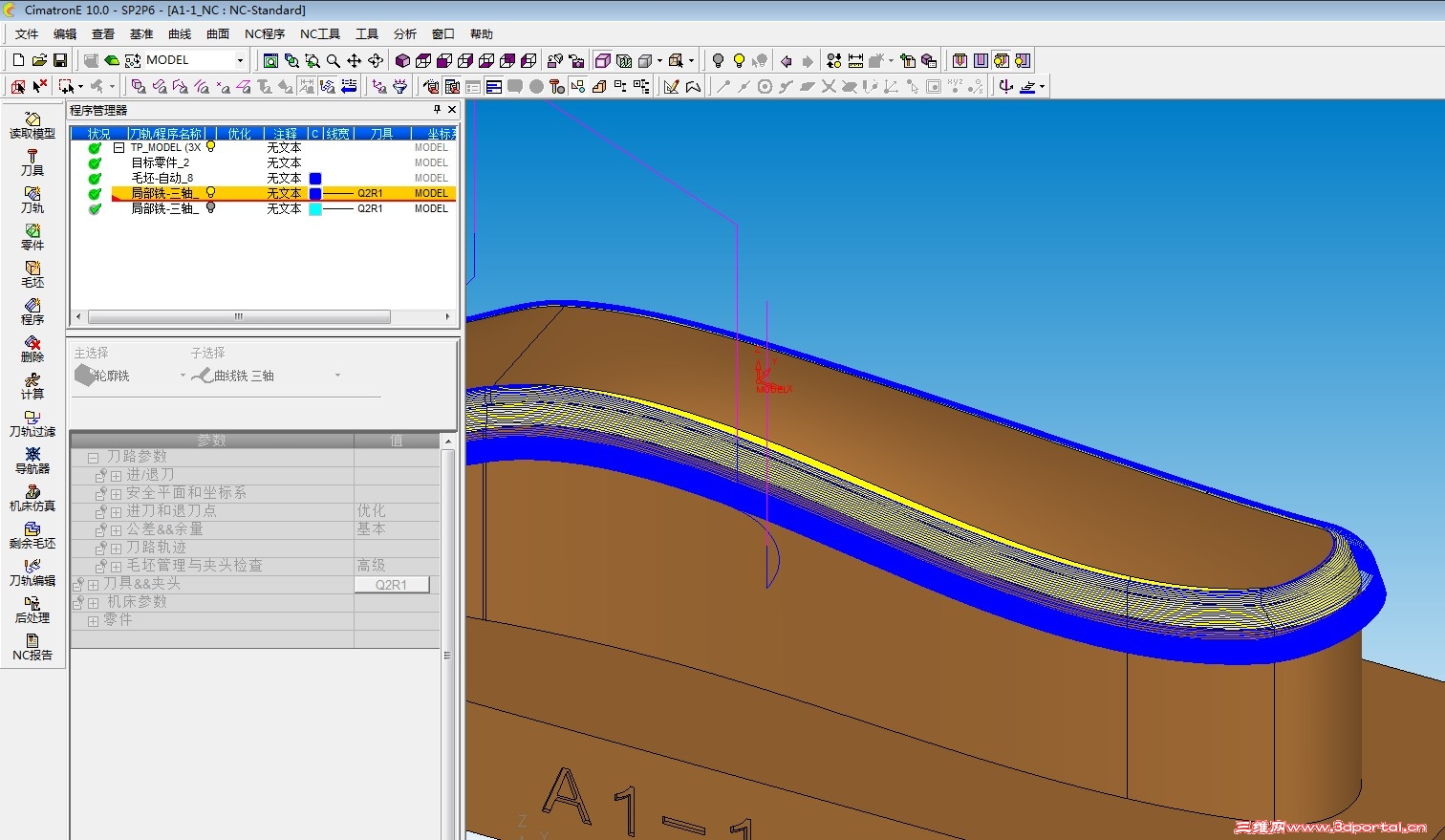
Task: Open the MODEL combo box dropdown
Action: [x=240, y=60]
